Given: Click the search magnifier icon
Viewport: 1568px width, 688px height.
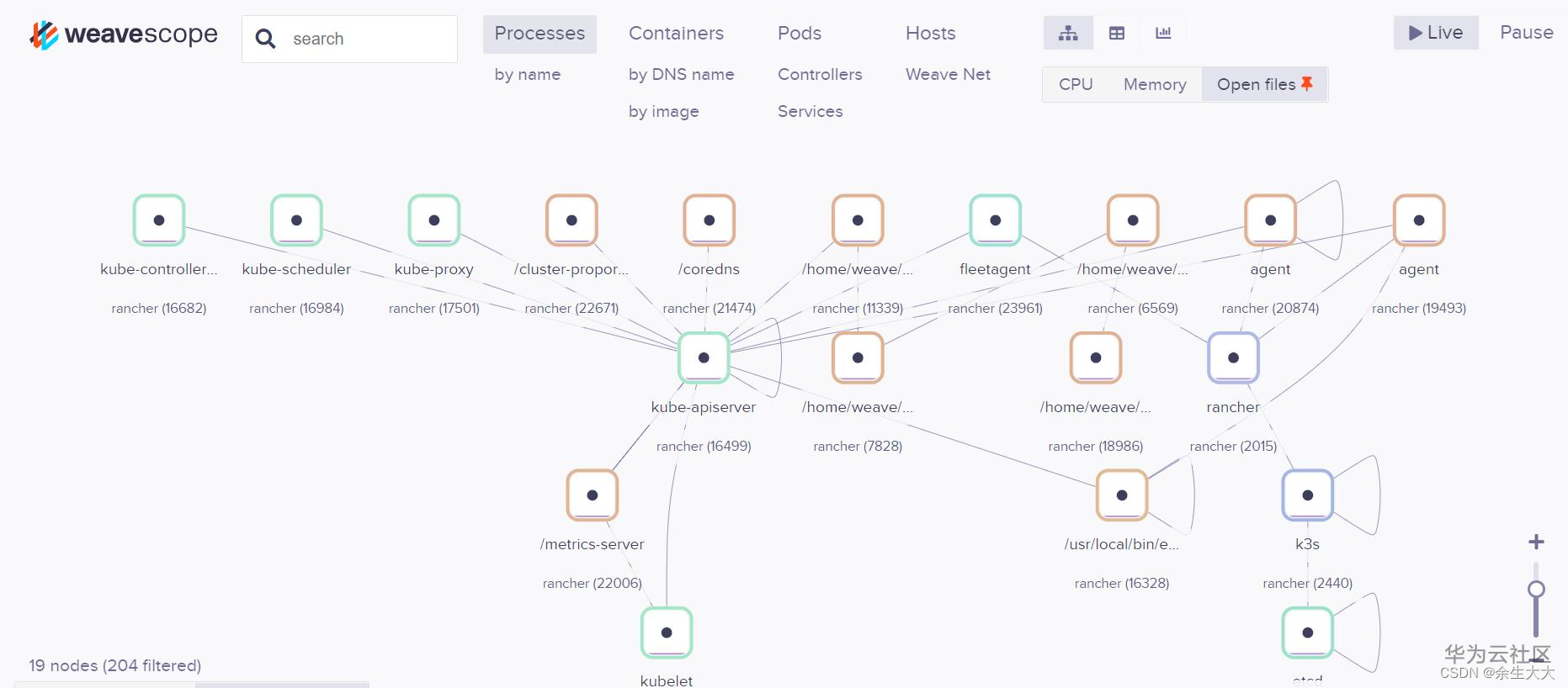Looking at the screenshot, I should (x=265, y=39).
